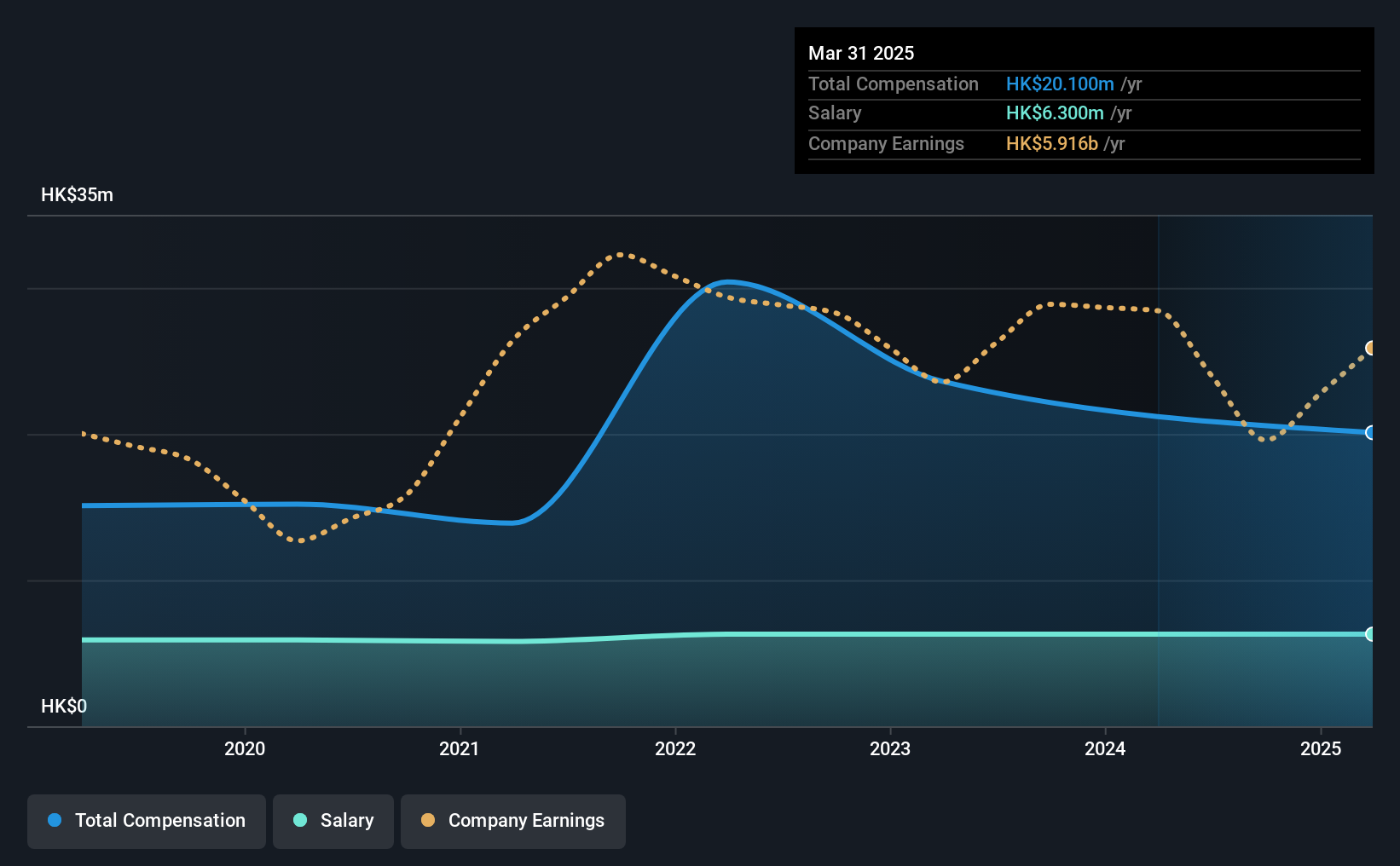Viewport: 1400px width, 866px height.
Task: Toggle the Salary legend button
Action: pyautogui.click(x=333, y=821)
